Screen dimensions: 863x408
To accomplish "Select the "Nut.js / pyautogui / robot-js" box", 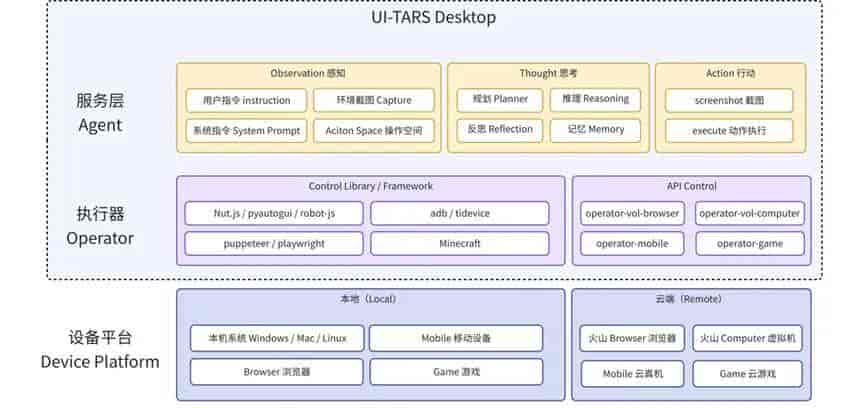I will (274, 214).
